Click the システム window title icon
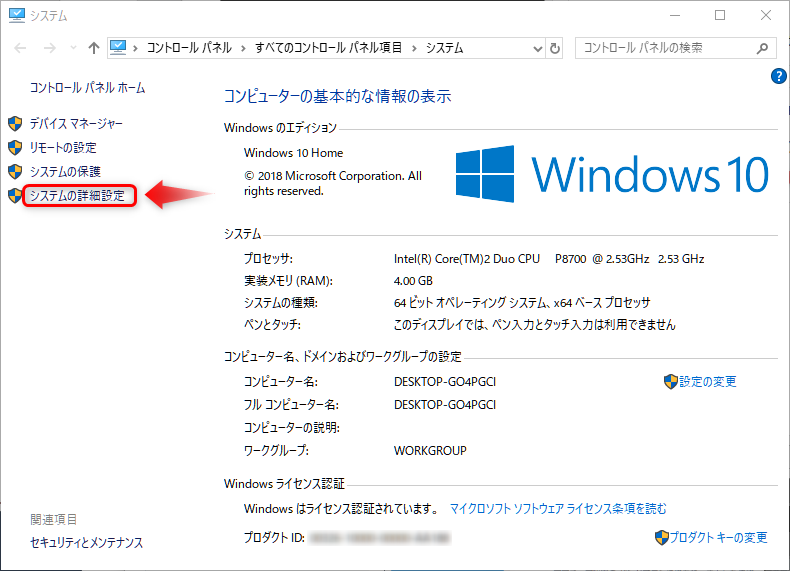790x571 pixels. [x=17, y=16]
